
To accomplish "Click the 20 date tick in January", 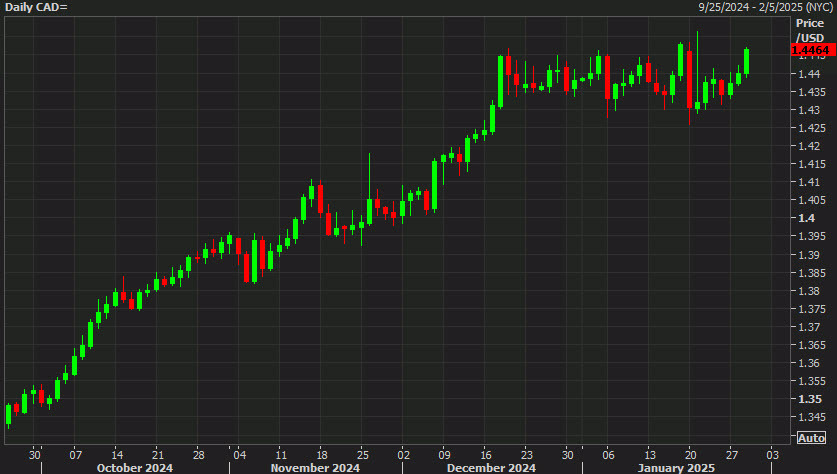I will point(691,455).
